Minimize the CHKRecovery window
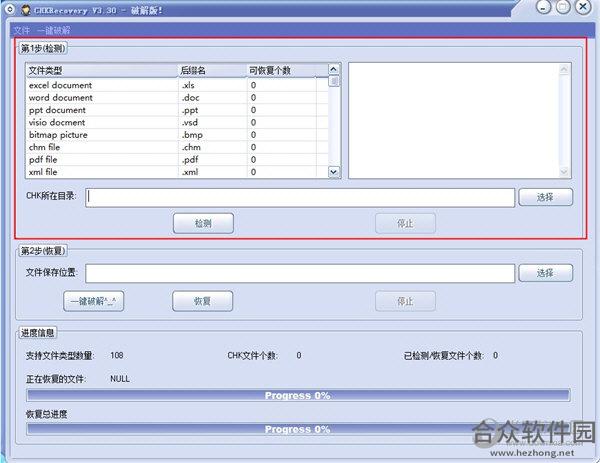This screenshot has width=600, height=463. (543, 7)
